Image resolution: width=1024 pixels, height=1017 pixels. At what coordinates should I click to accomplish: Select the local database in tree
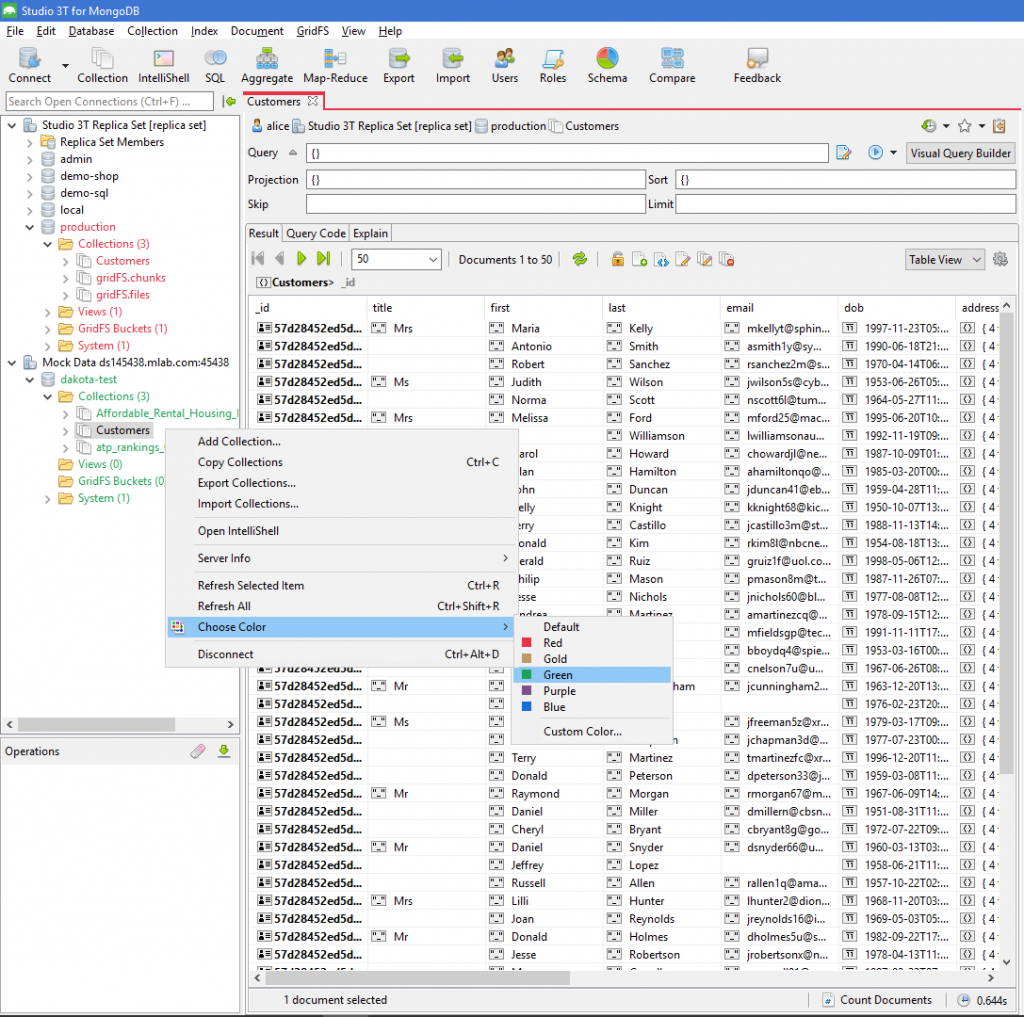pyautogui.click(x=72, y=210)
